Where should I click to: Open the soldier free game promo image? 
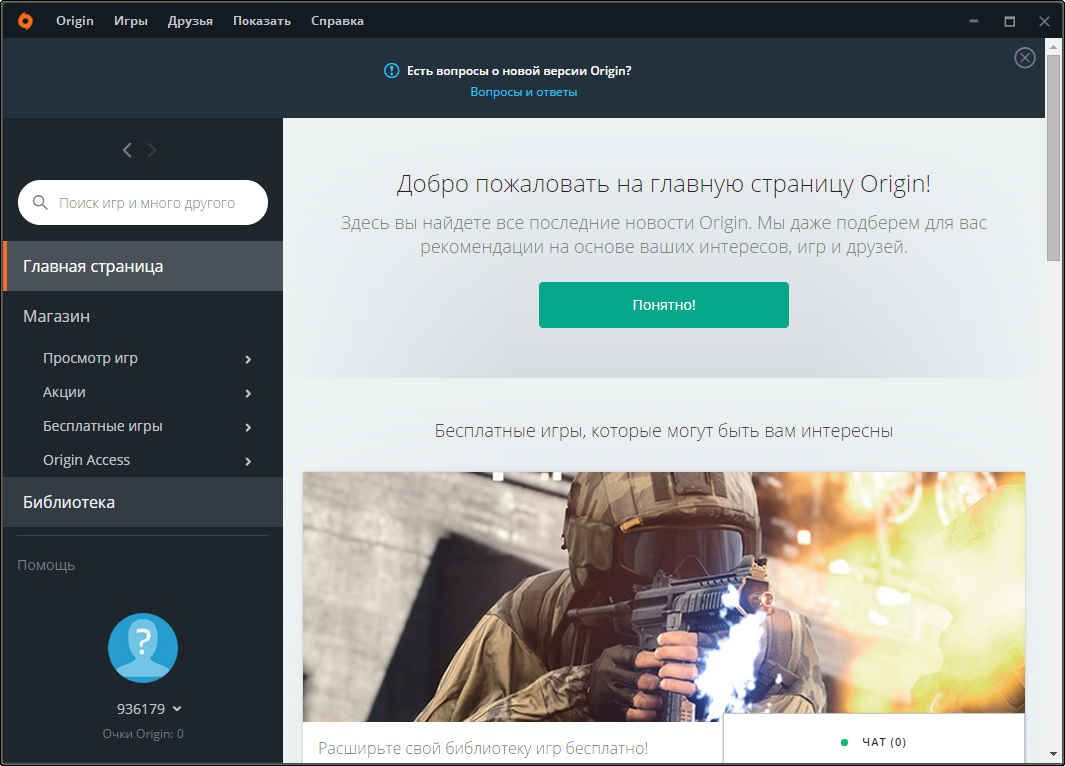664,596
